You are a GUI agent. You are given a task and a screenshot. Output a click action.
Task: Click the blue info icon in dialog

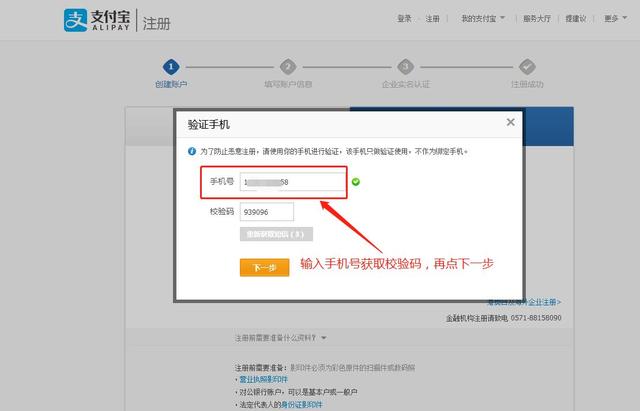192,151
